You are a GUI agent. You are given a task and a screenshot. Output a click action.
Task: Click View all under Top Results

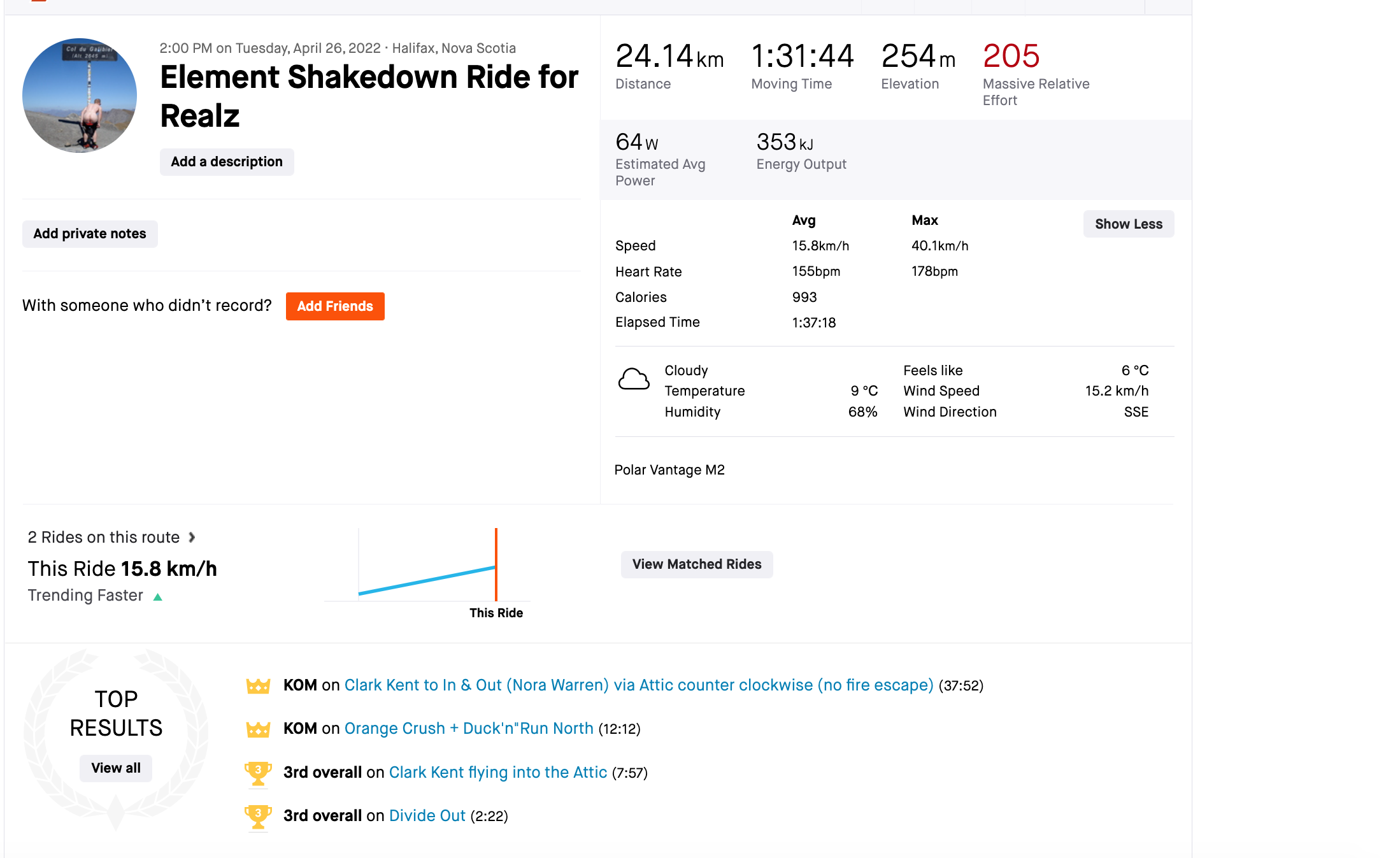tap(116, 768)
